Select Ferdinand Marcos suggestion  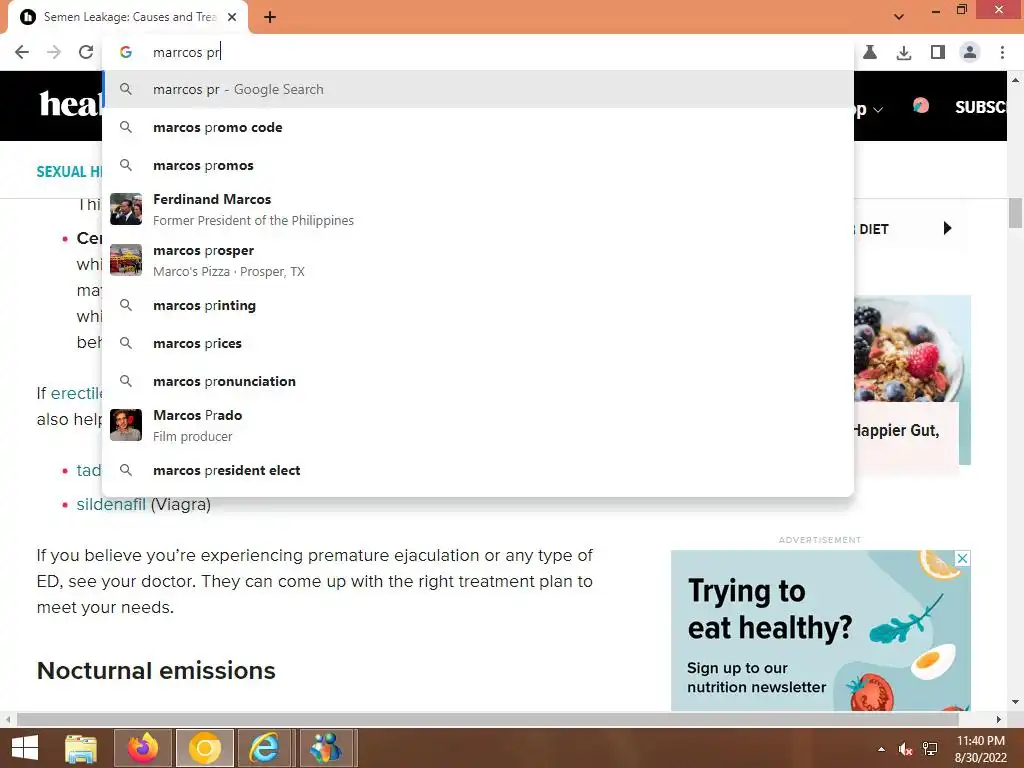(478, 210)
